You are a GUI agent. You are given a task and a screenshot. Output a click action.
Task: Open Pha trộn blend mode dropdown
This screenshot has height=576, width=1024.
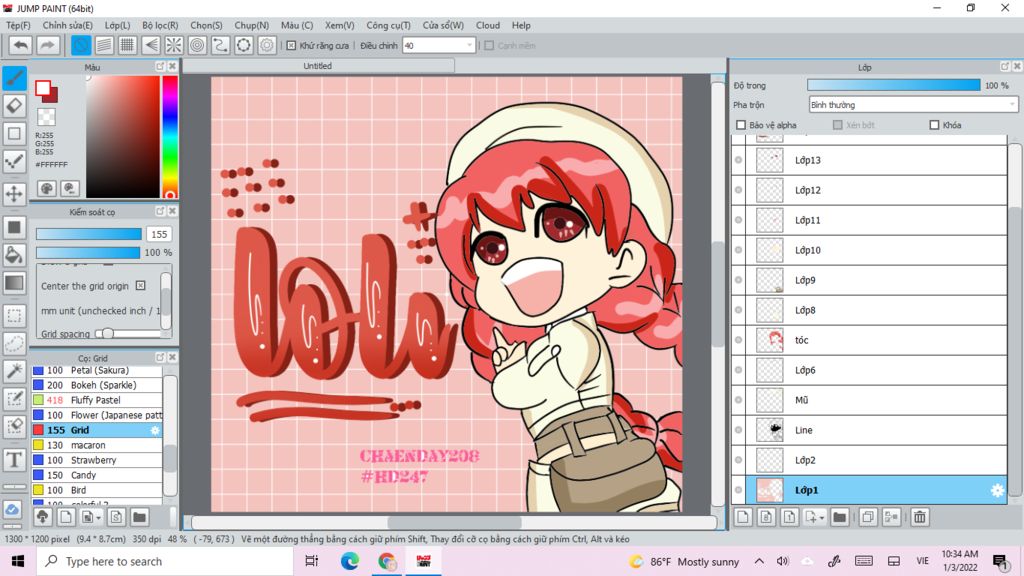pyautogui.click(x=913, y=104)
